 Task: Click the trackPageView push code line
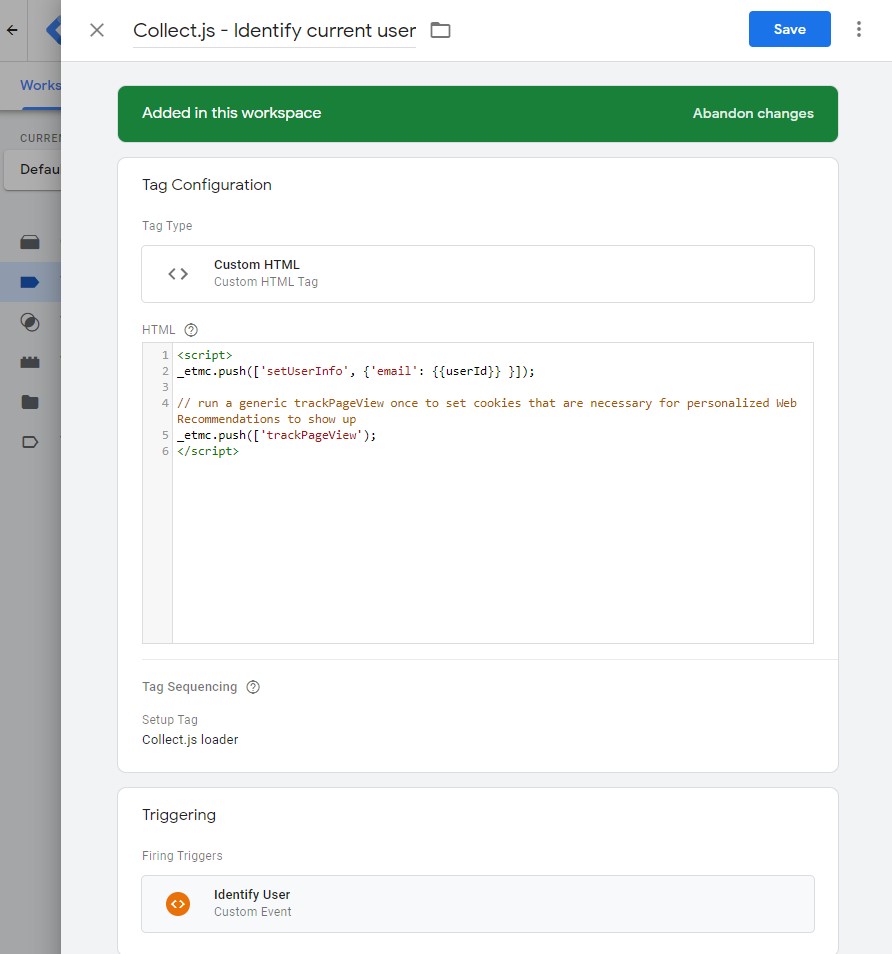[276, 435]
